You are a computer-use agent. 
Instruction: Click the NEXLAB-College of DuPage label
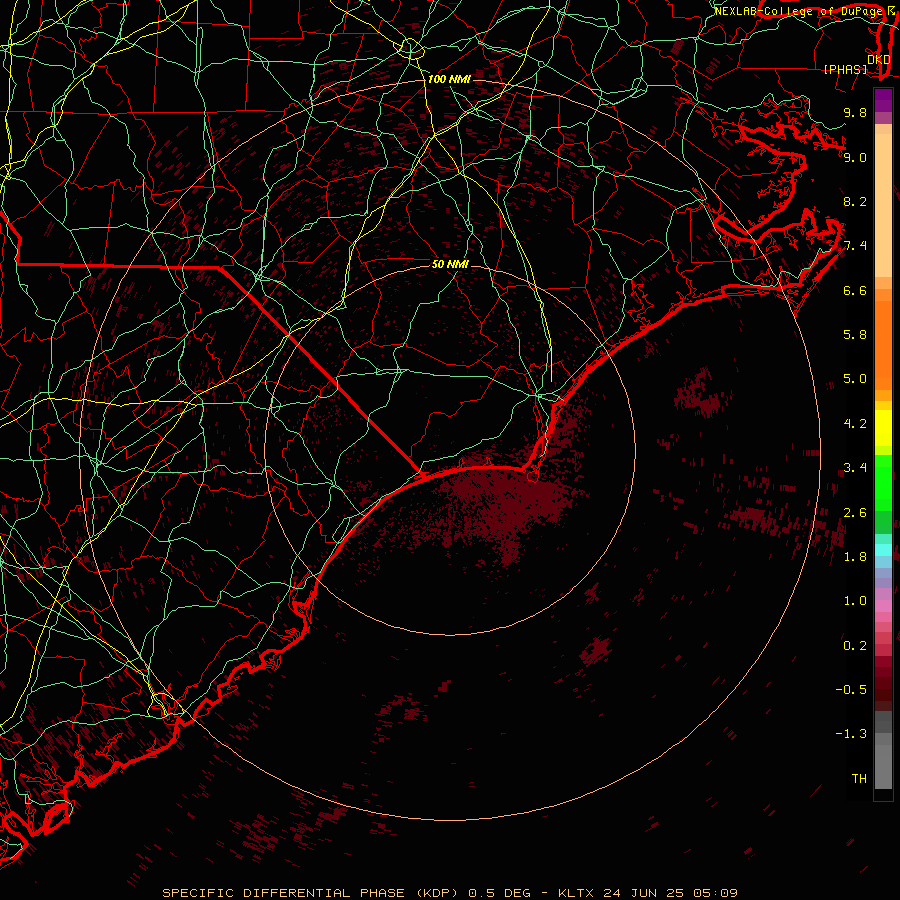point(799,11)
